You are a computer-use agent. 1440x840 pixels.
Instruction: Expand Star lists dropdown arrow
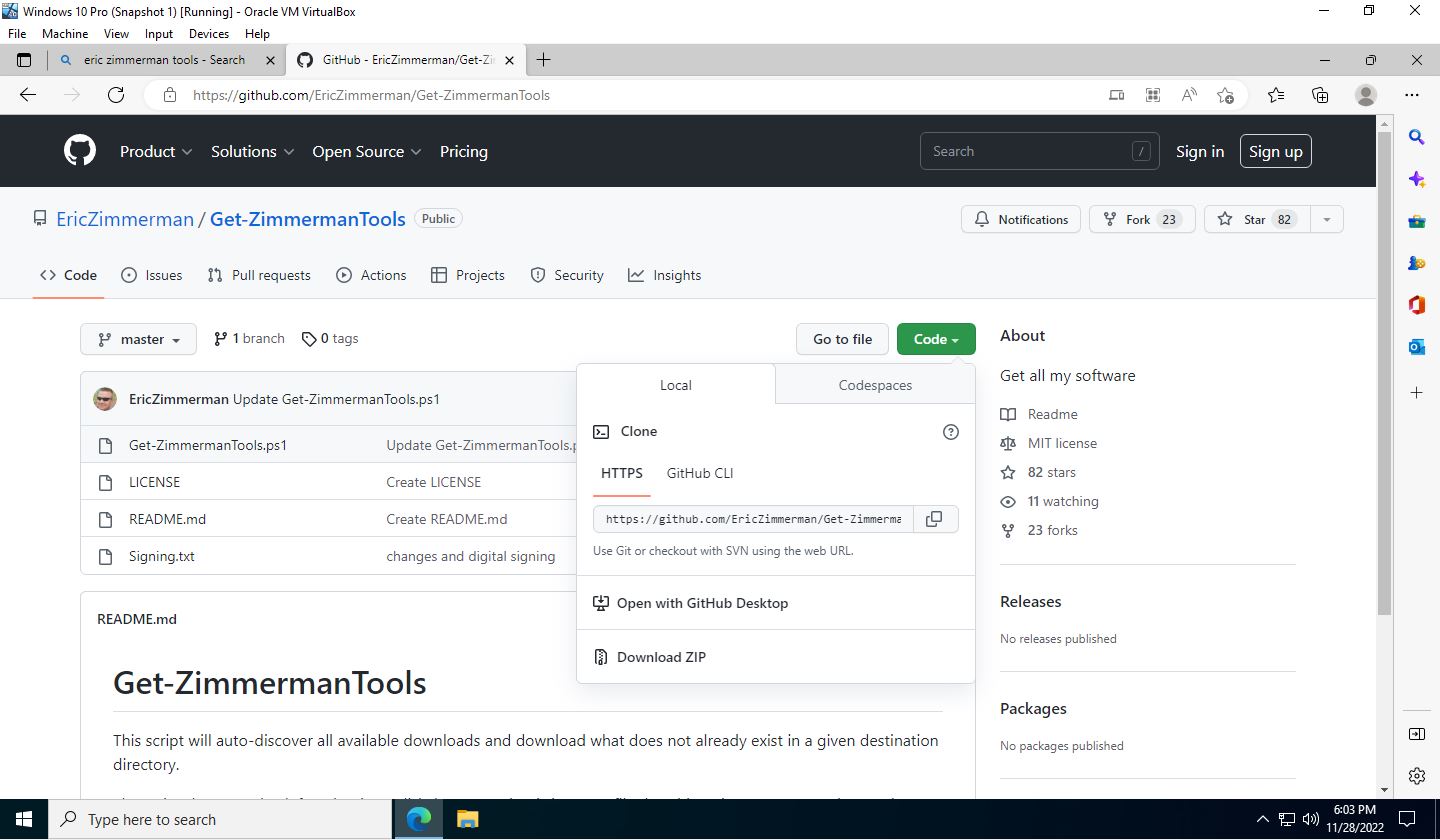pyautogui.click(x=1327, y=219)
